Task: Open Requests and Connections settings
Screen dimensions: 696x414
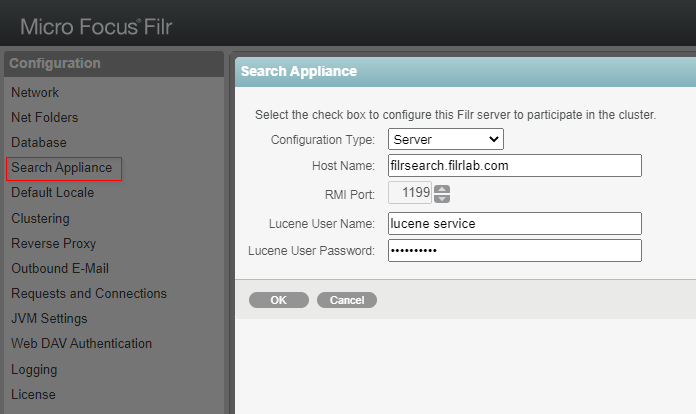Action: click(89, 293)
